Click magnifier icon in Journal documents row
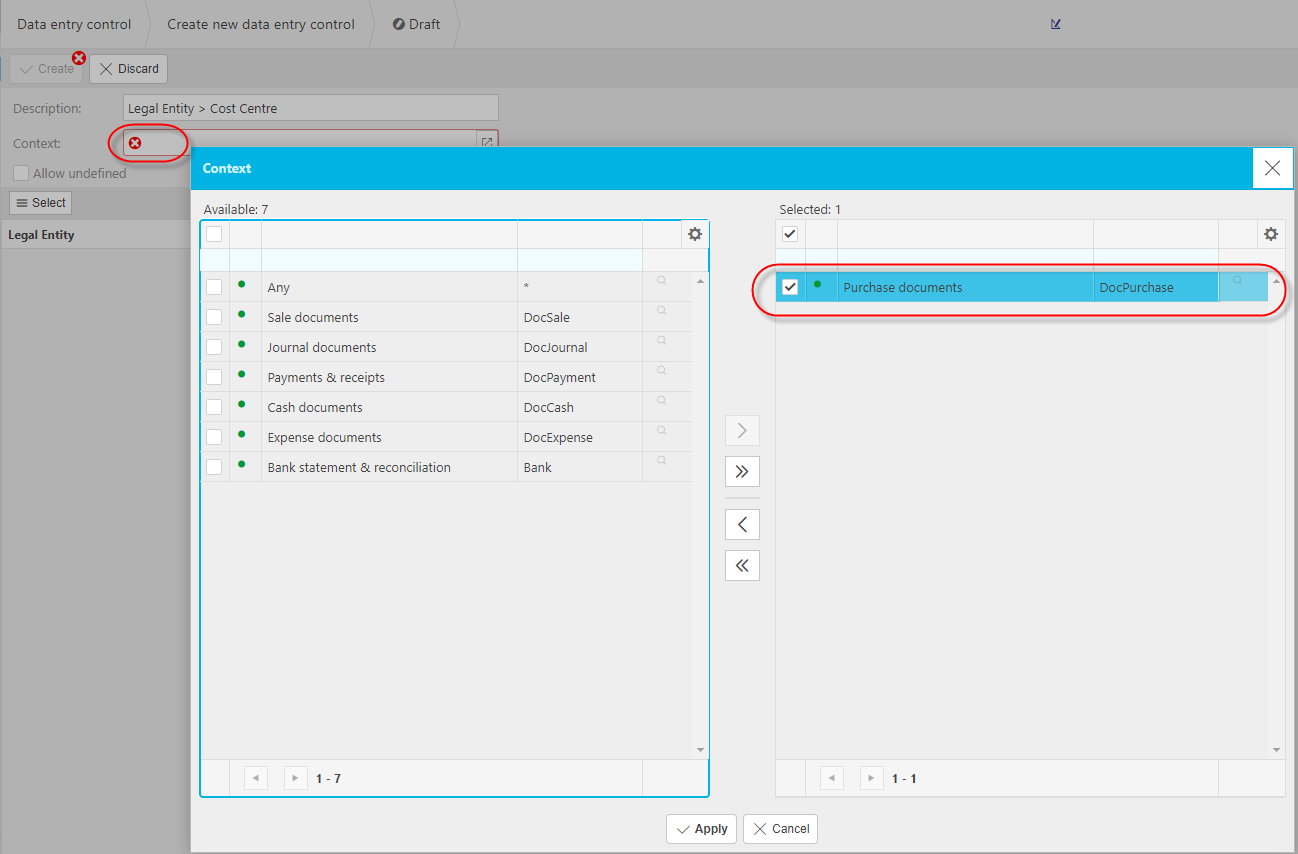The height and width of the screenshot is (854, 1298). click(x=661, y=341)
